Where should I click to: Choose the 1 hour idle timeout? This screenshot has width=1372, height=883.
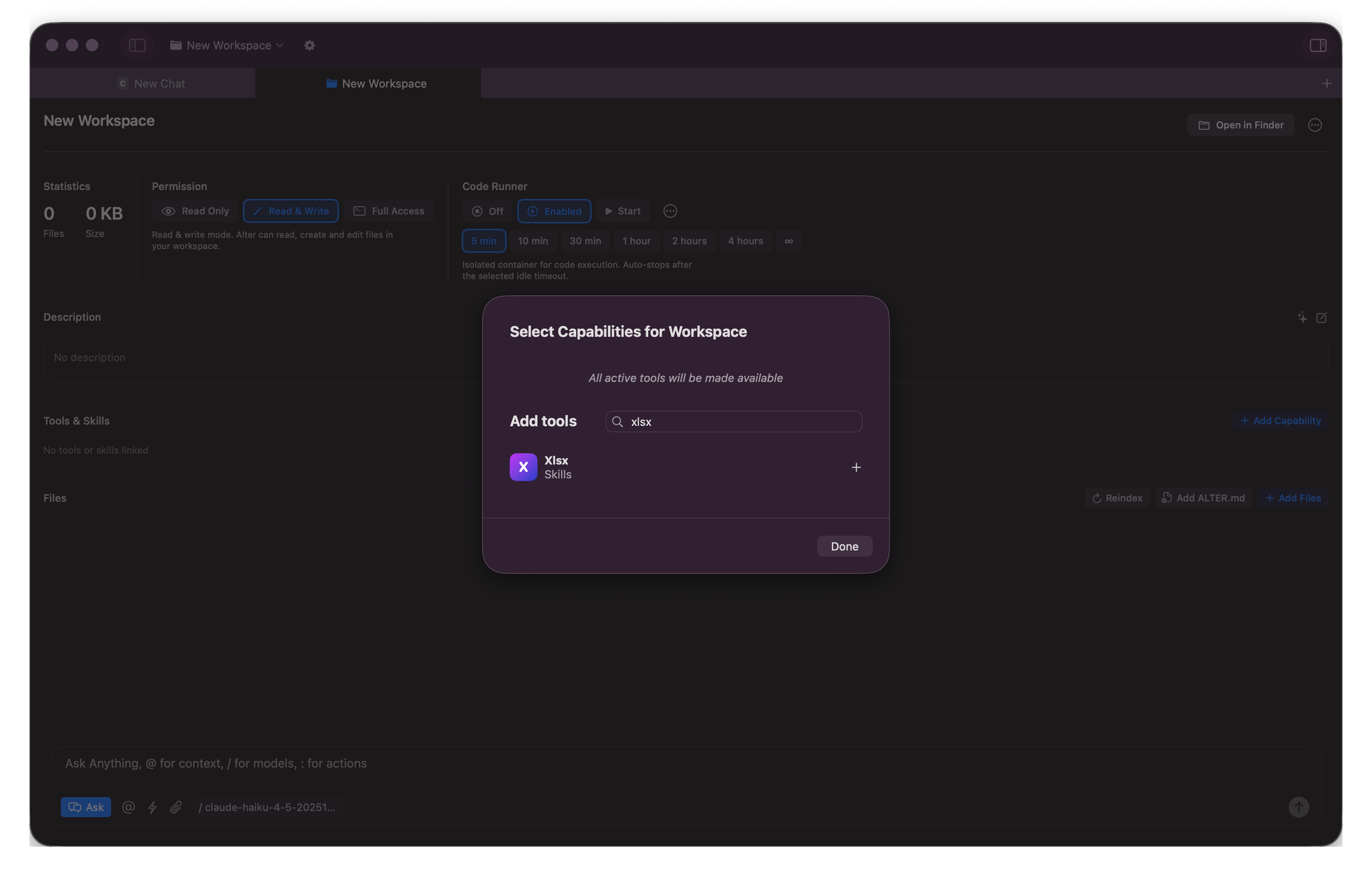coord(637,241)
